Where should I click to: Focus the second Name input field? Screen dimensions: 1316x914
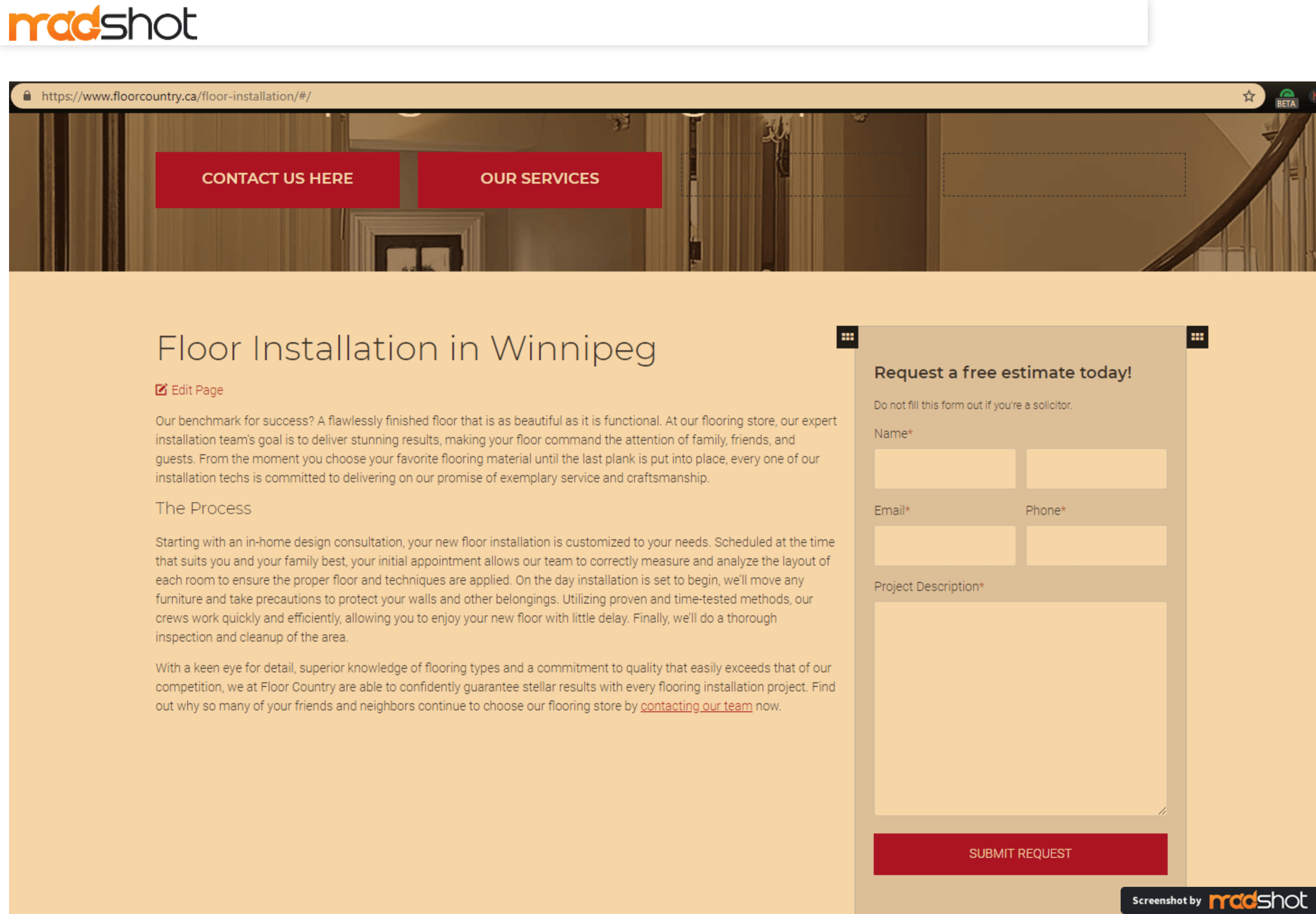(x=1096, y=468)
